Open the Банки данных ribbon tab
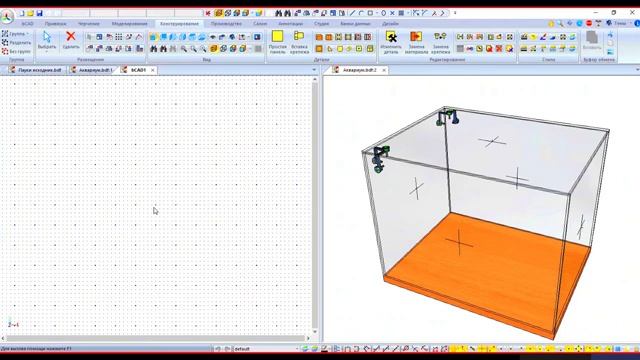Screen dimensions: 640x360 point(356,24)
